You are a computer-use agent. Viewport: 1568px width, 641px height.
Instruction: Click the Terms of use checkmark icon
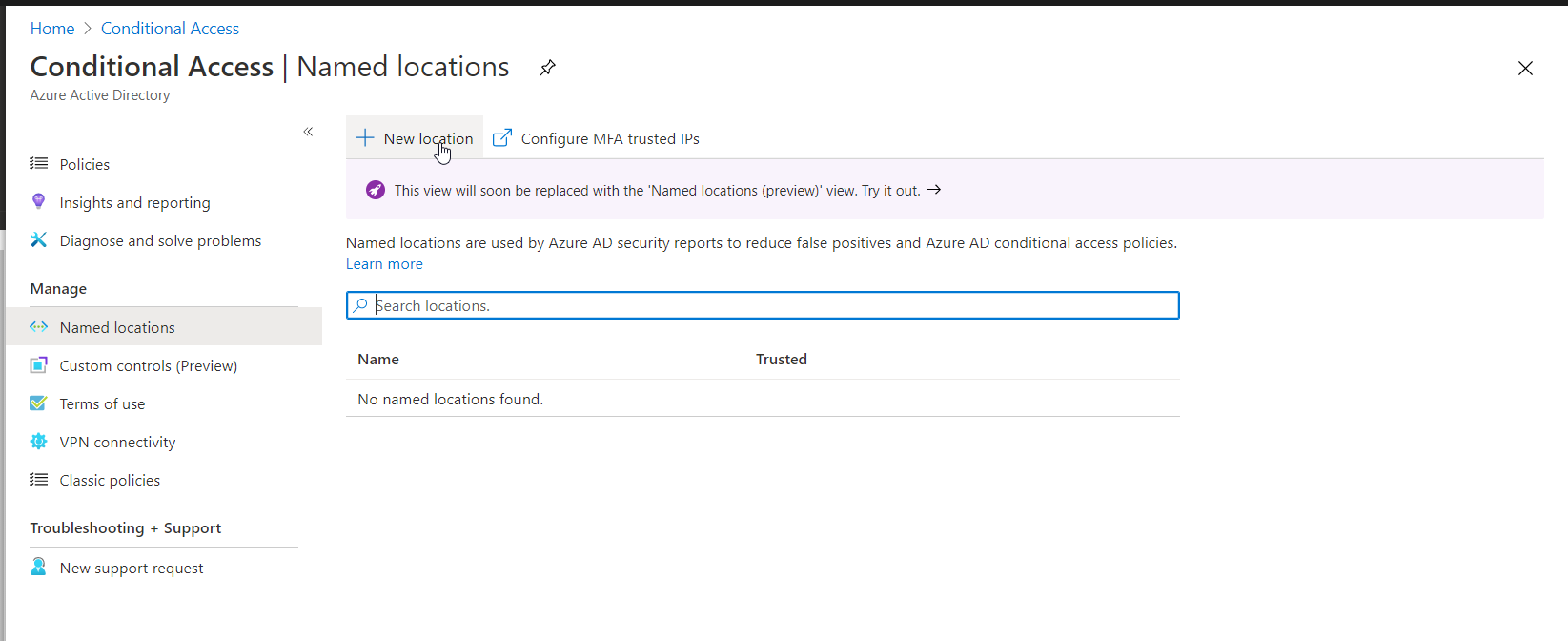pyautogui.click(x=38, y=403)
